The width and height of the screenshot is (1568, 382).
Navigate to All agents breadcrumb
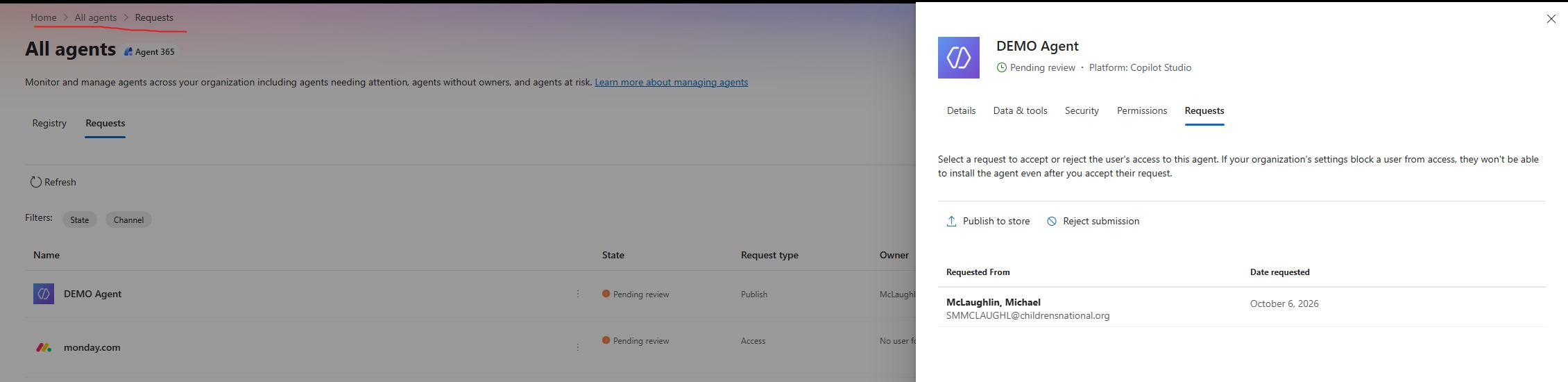tap(96, 17)
